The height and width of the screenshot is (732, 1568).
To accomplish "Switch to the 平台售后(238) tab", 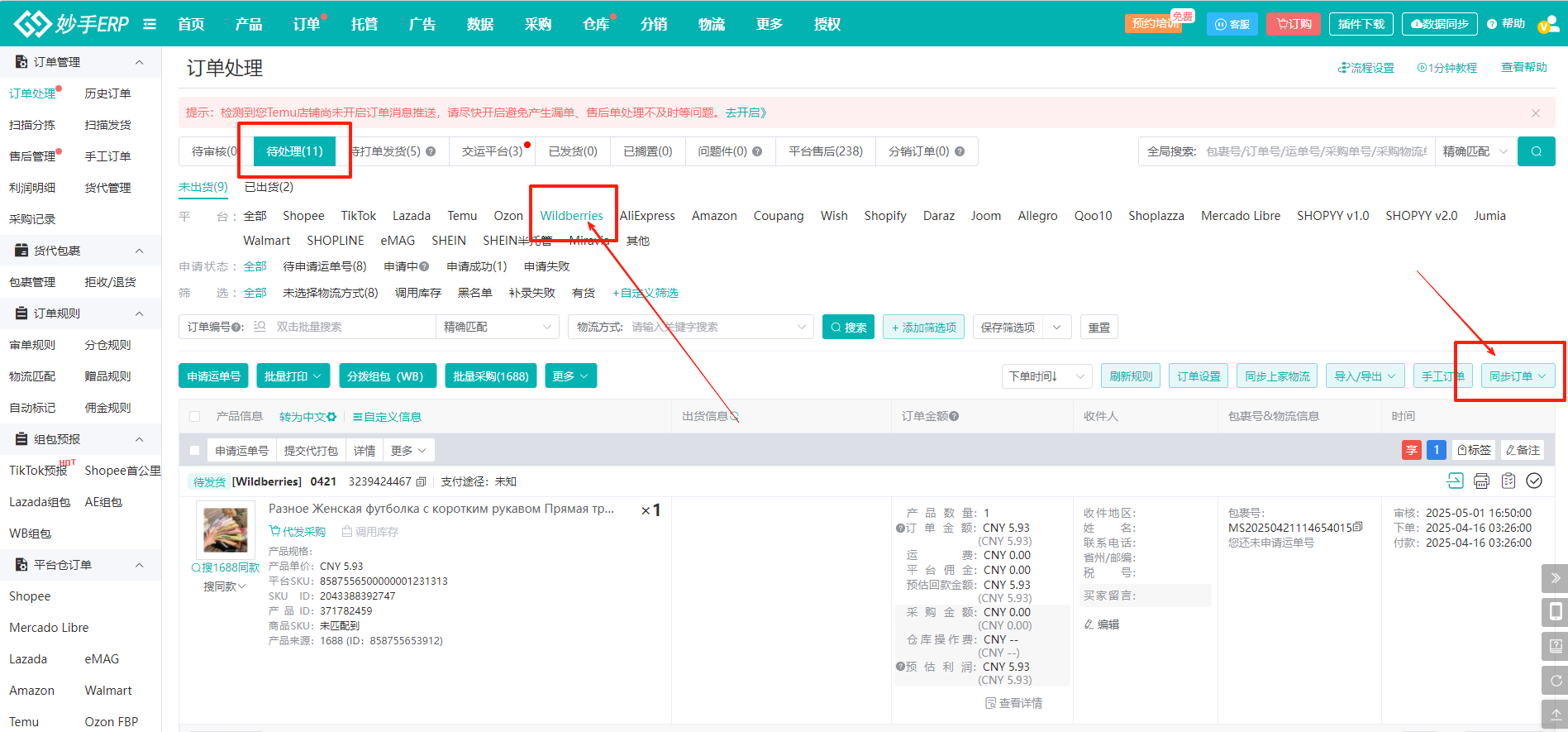I will click(x=825, y=151).
